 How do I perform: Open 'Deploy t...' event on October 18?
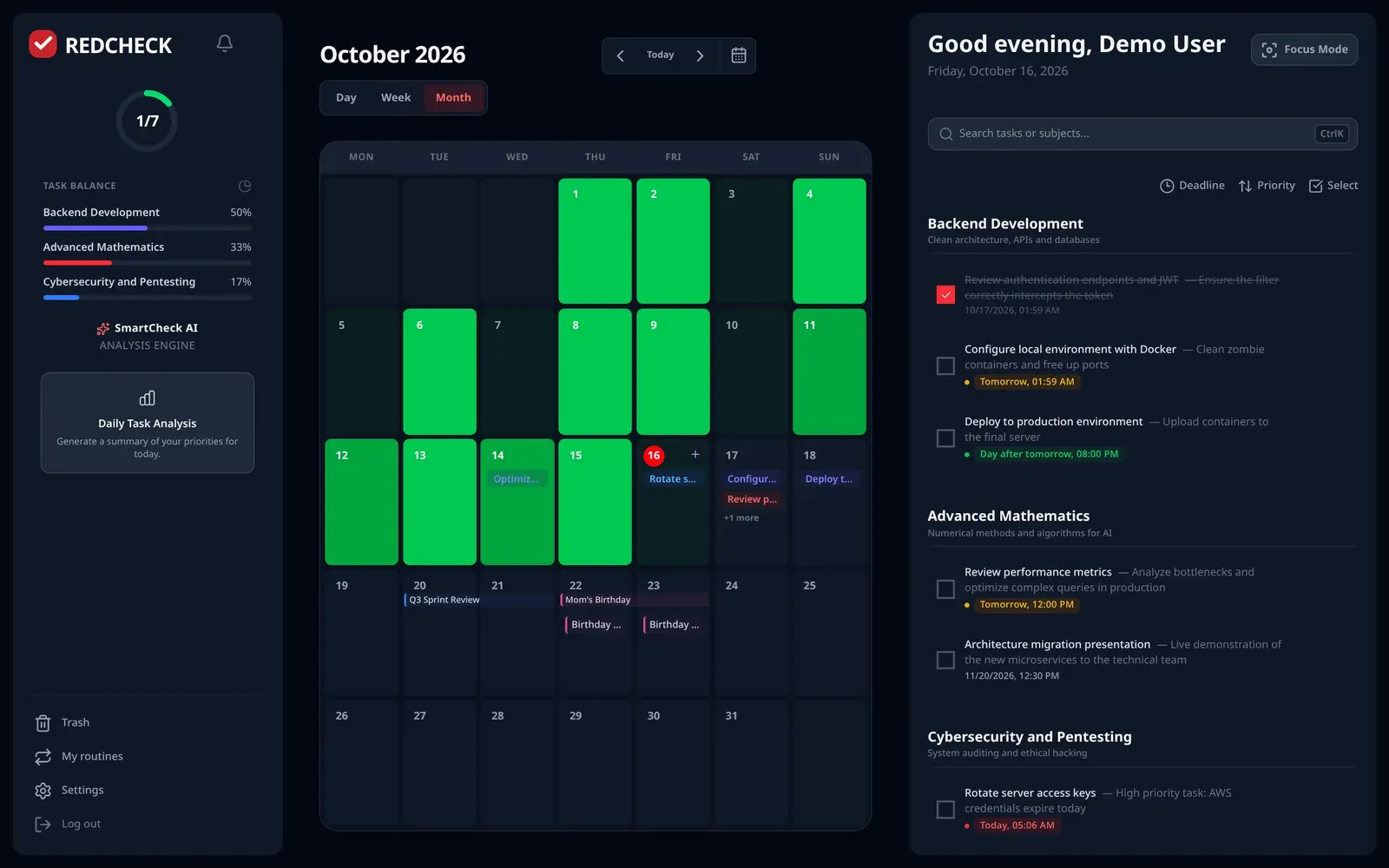[x=829, y=479]
